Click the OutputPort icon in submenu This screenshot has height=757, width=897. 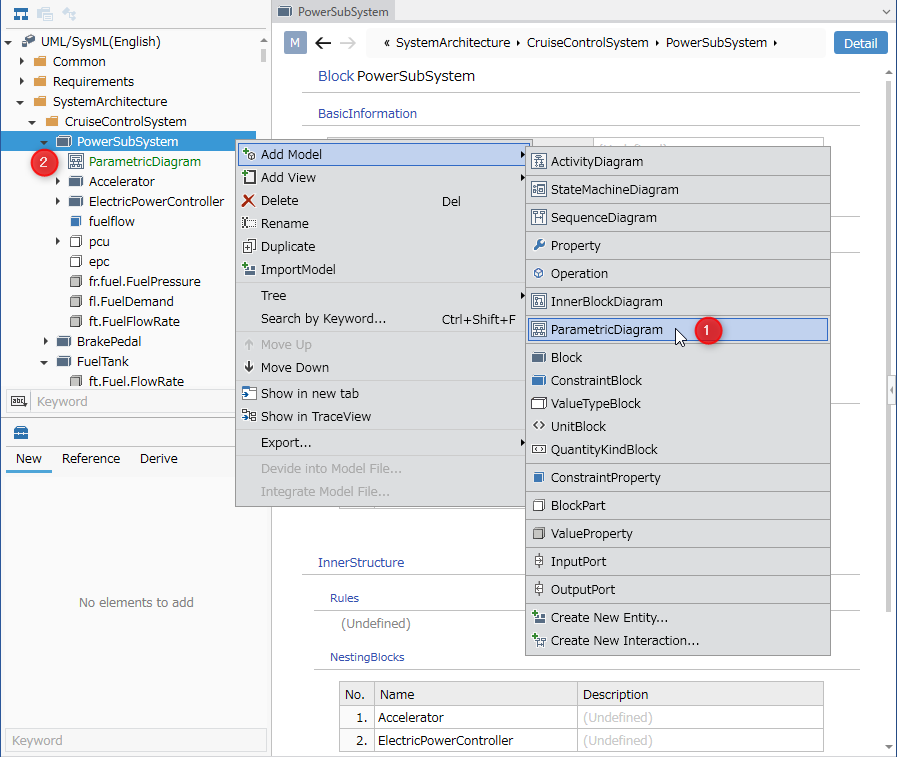coord(538,589)
